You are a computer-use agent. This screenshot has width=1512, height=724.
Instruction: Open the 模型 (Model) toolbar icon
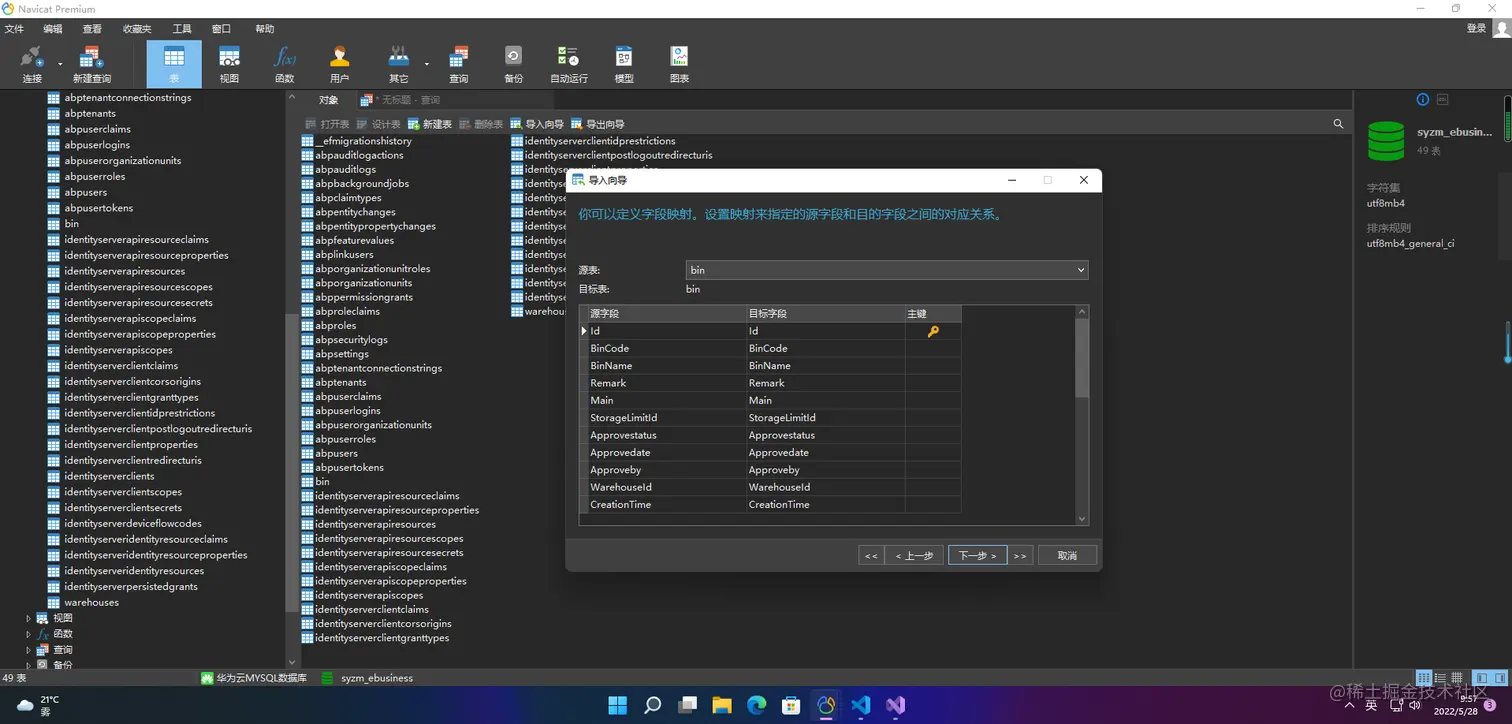click(624, 63)
